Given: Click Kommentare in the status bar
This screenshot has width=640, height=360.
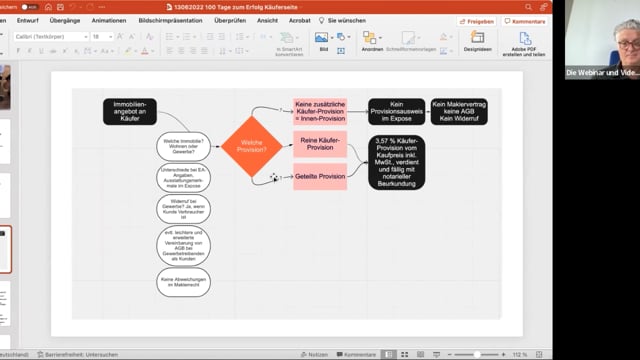Looking at the screenshot, I should click(356, 355).
